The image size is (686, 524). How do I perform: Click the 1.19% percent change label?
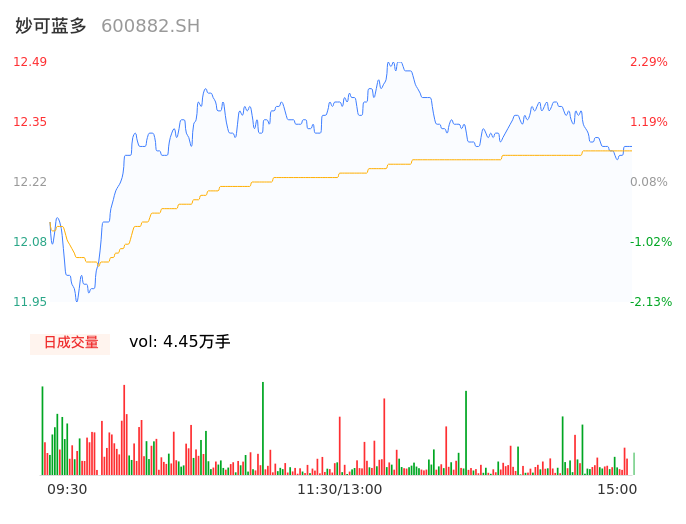click(x=649, y=122)
